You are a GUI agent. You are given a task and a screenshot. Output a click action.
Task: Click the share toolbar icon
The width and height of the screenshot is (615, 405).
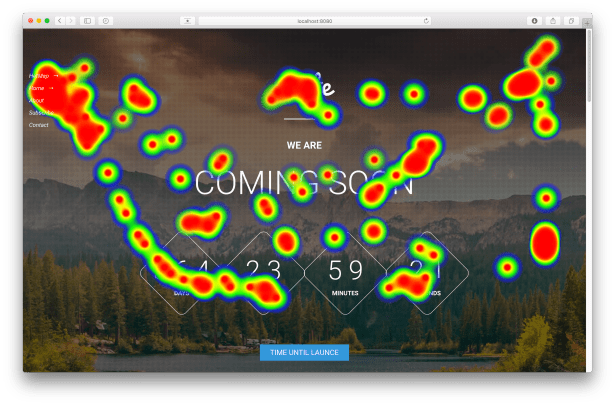point(553,20)
